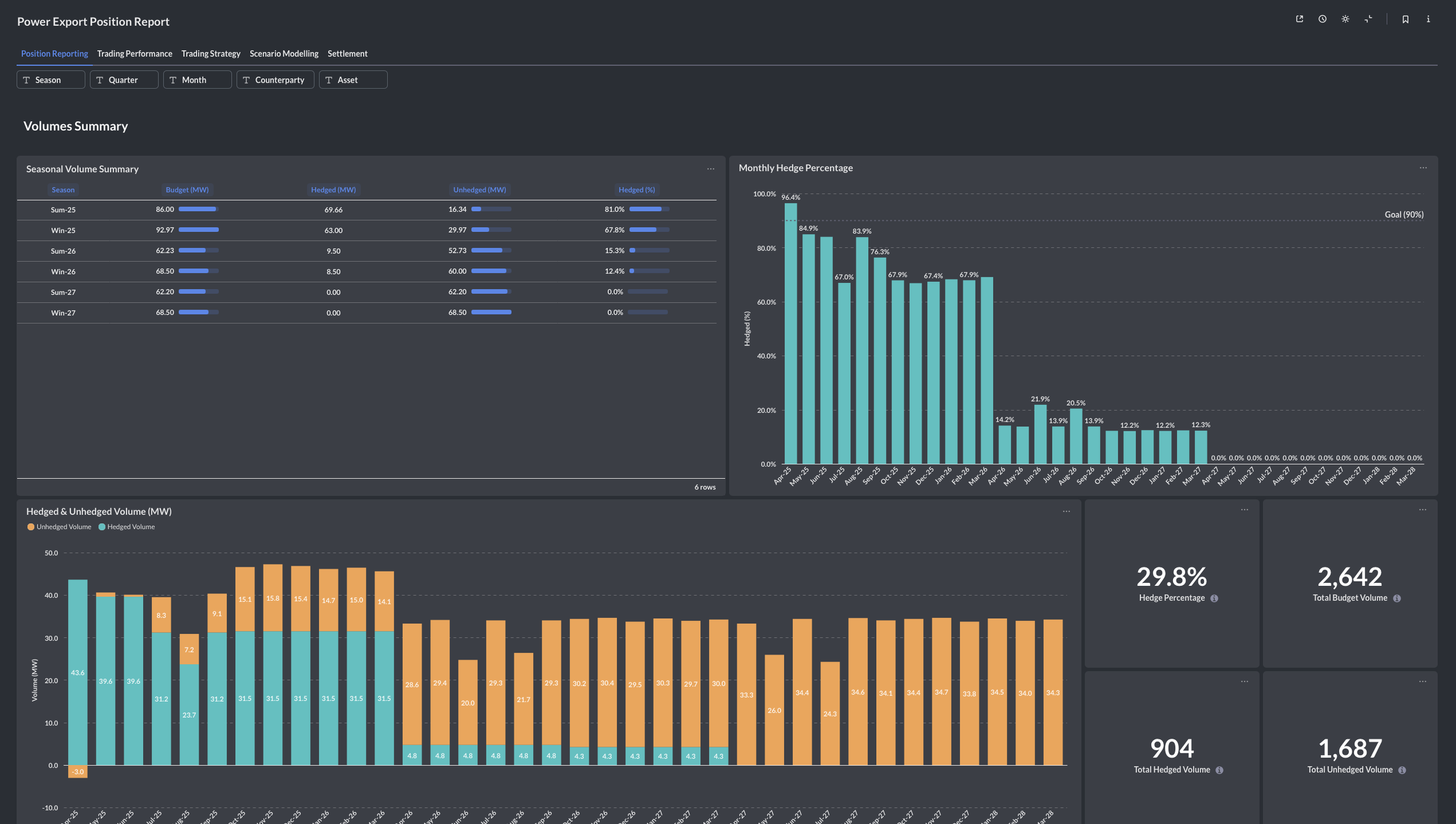The height and width of the screenshot is (824, 1456).
Task: Sort table by Hedged (%) header
Action: (637, 190)
